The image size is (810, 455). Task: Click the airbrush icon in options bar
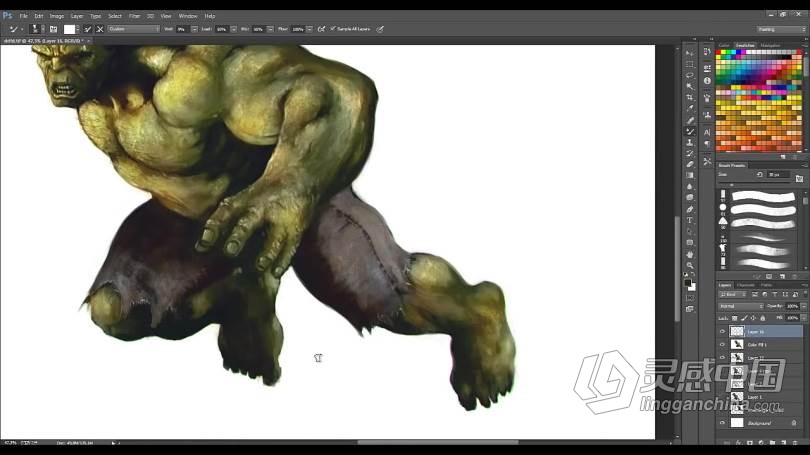321,29
